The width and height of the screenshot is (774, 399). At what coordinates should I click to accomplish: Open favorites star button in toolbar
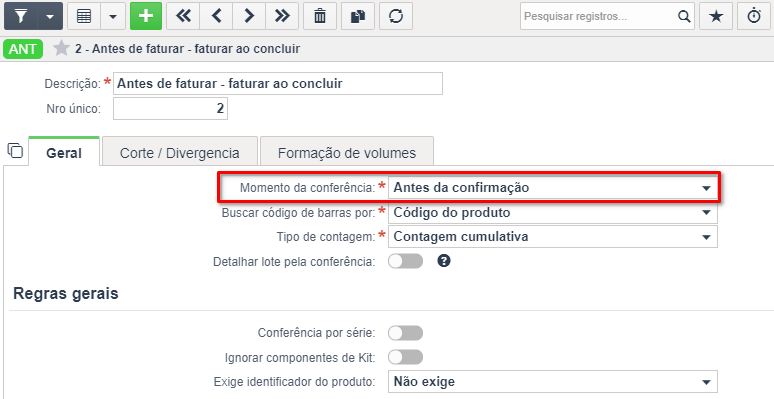pos(716,16)
